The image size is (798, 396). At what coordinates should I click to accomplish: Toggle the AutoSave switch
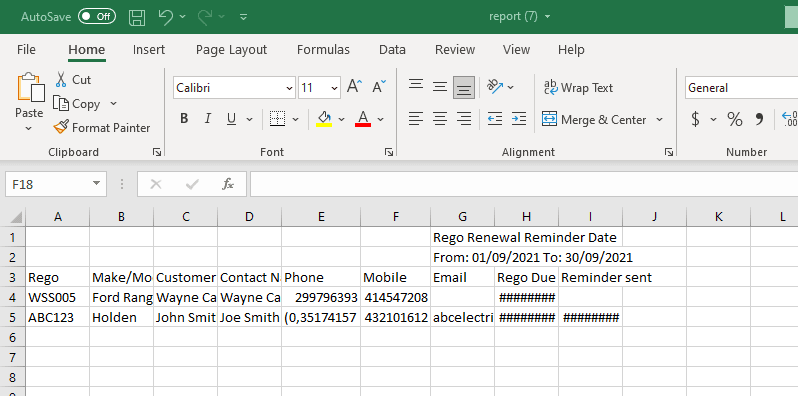(97, 16)
